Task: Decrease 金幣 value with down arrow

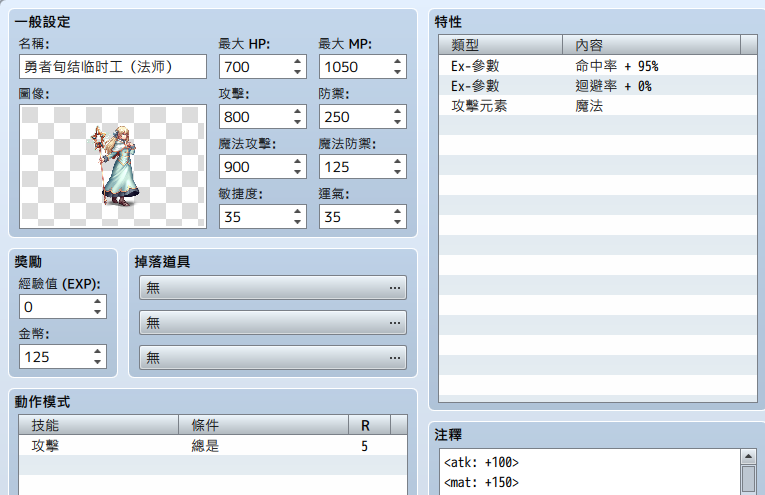Action: (98, 362)
